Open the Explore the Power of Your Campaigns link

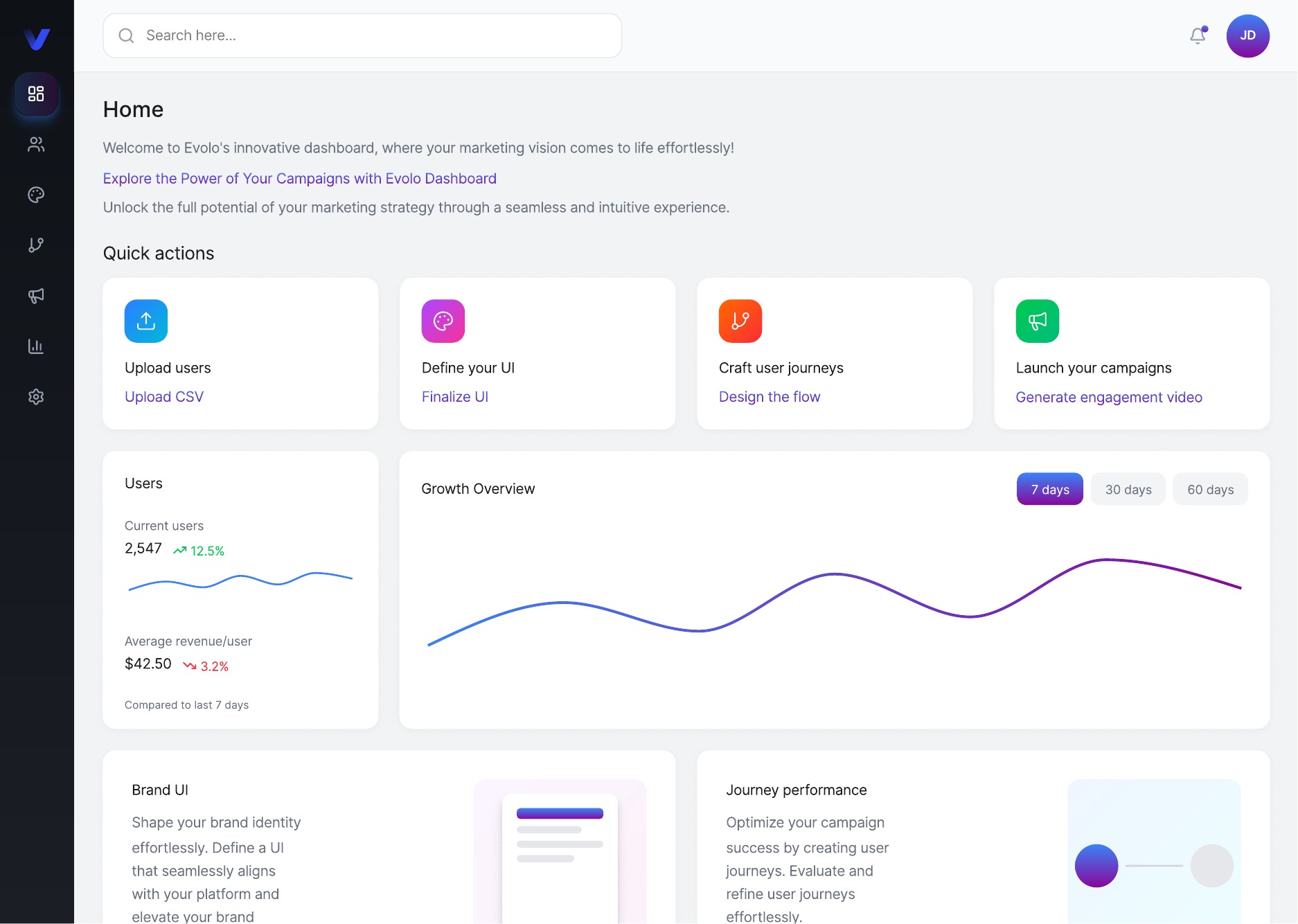pyautogui.click(x=300, y=179)
